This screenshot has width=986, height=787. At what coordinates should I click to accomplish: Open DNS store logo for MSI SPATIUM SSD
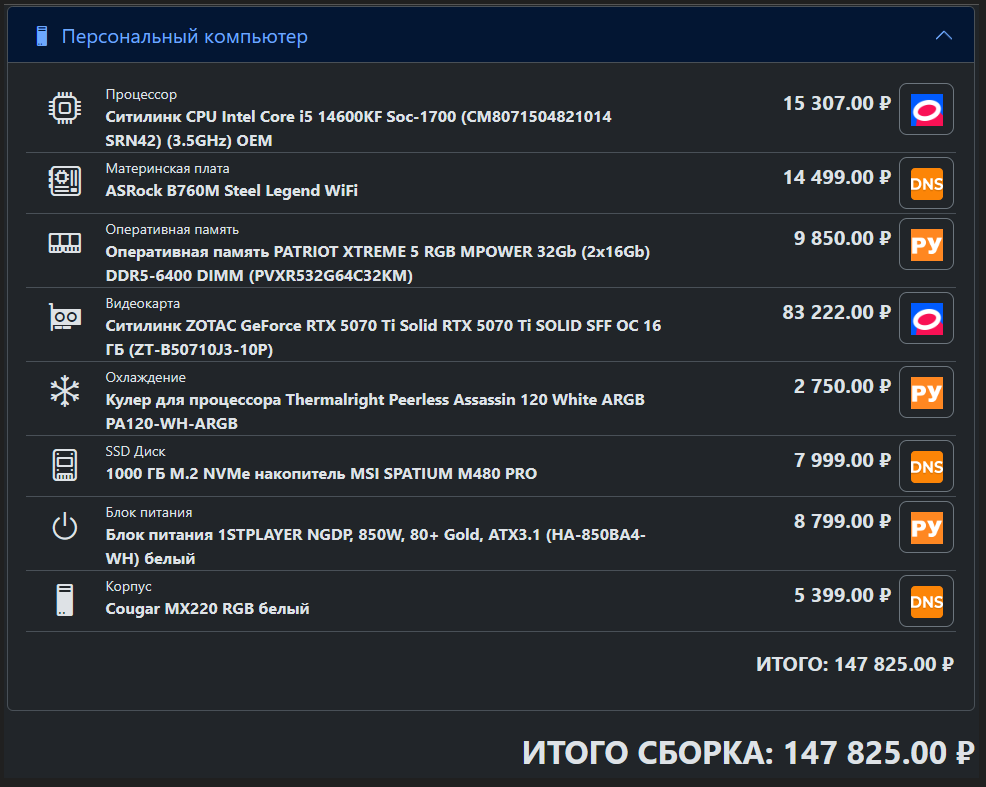tap(926, 466)
